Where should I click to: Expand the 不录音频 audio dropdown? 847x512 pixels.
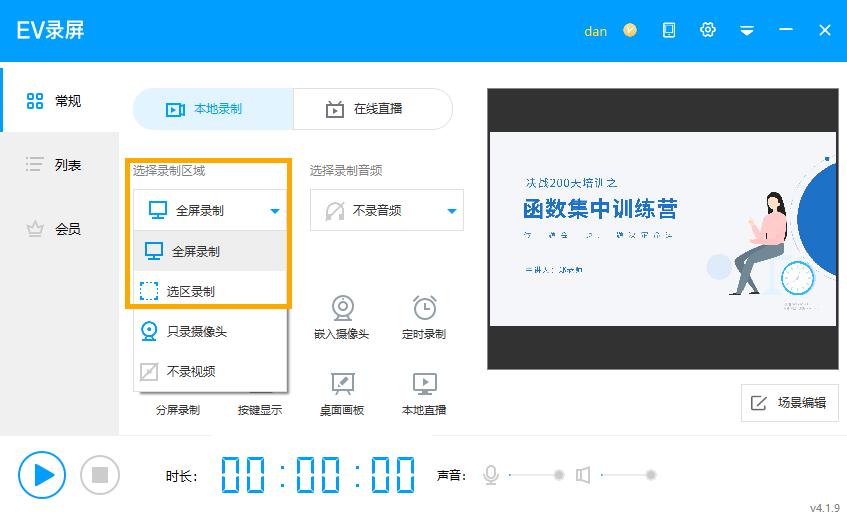[x=387, y=210]
